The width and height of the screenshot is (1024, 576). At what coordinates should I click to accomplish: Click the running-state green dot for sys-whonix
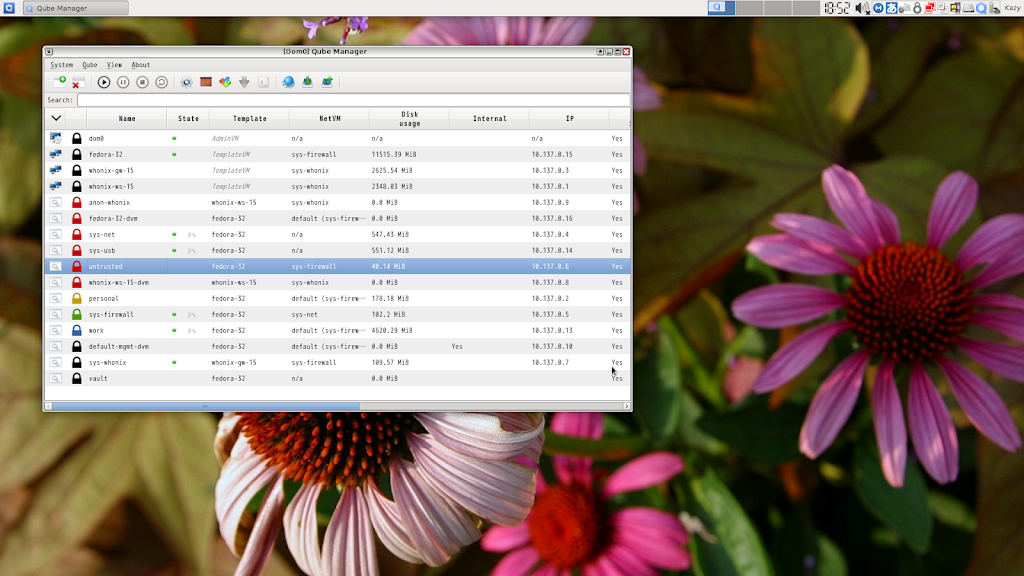[x=174, y=362]
